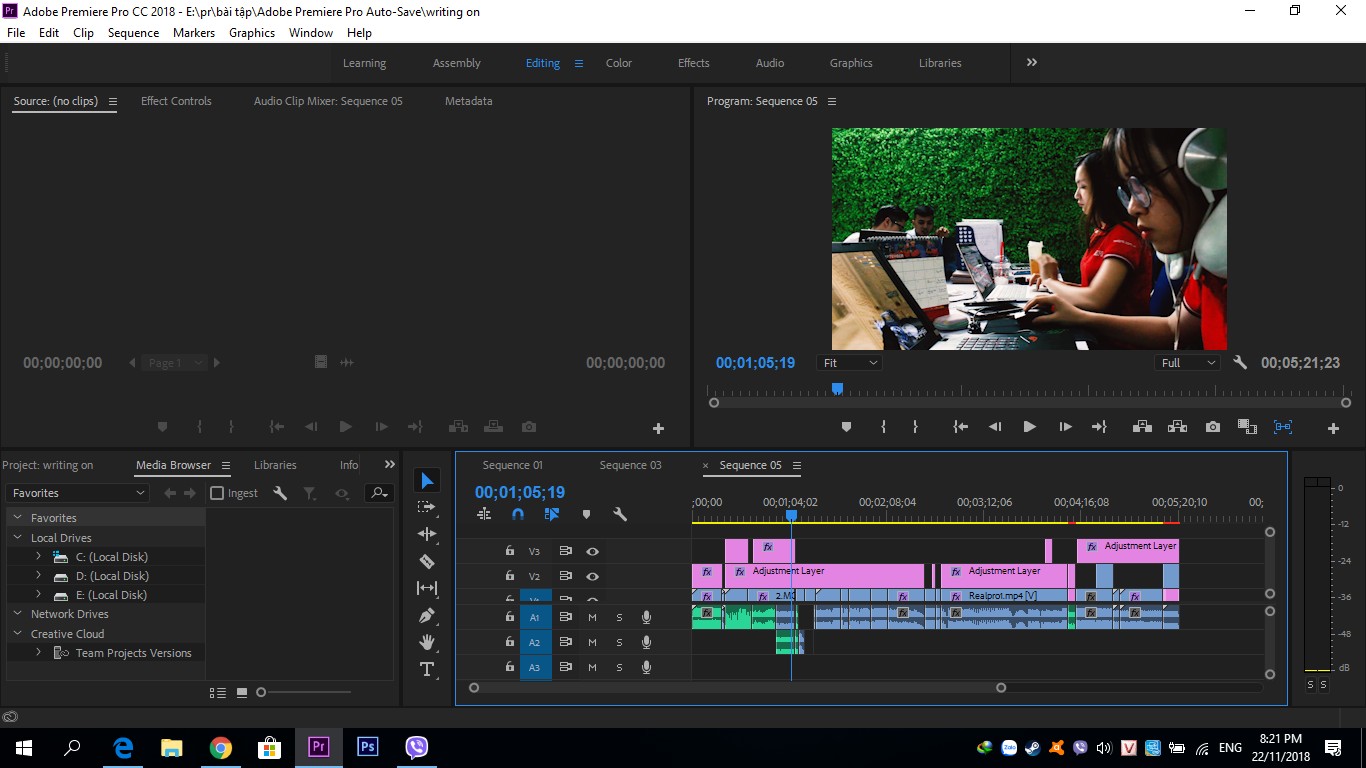Toggle the Ingest checkbox
Viewport: 1366px width, 768px height.
coord(217,493)
